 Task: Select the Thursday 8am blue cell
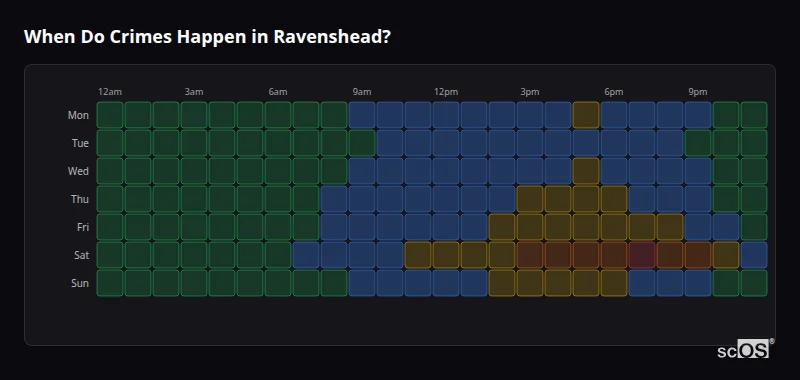coord(334,199)
